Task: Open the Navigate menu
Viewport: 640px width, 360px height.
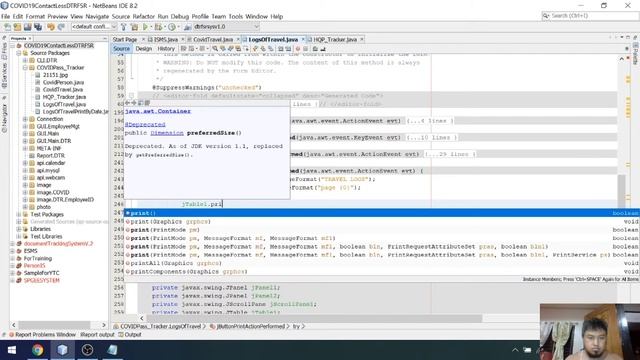Action: pos(97,16)
